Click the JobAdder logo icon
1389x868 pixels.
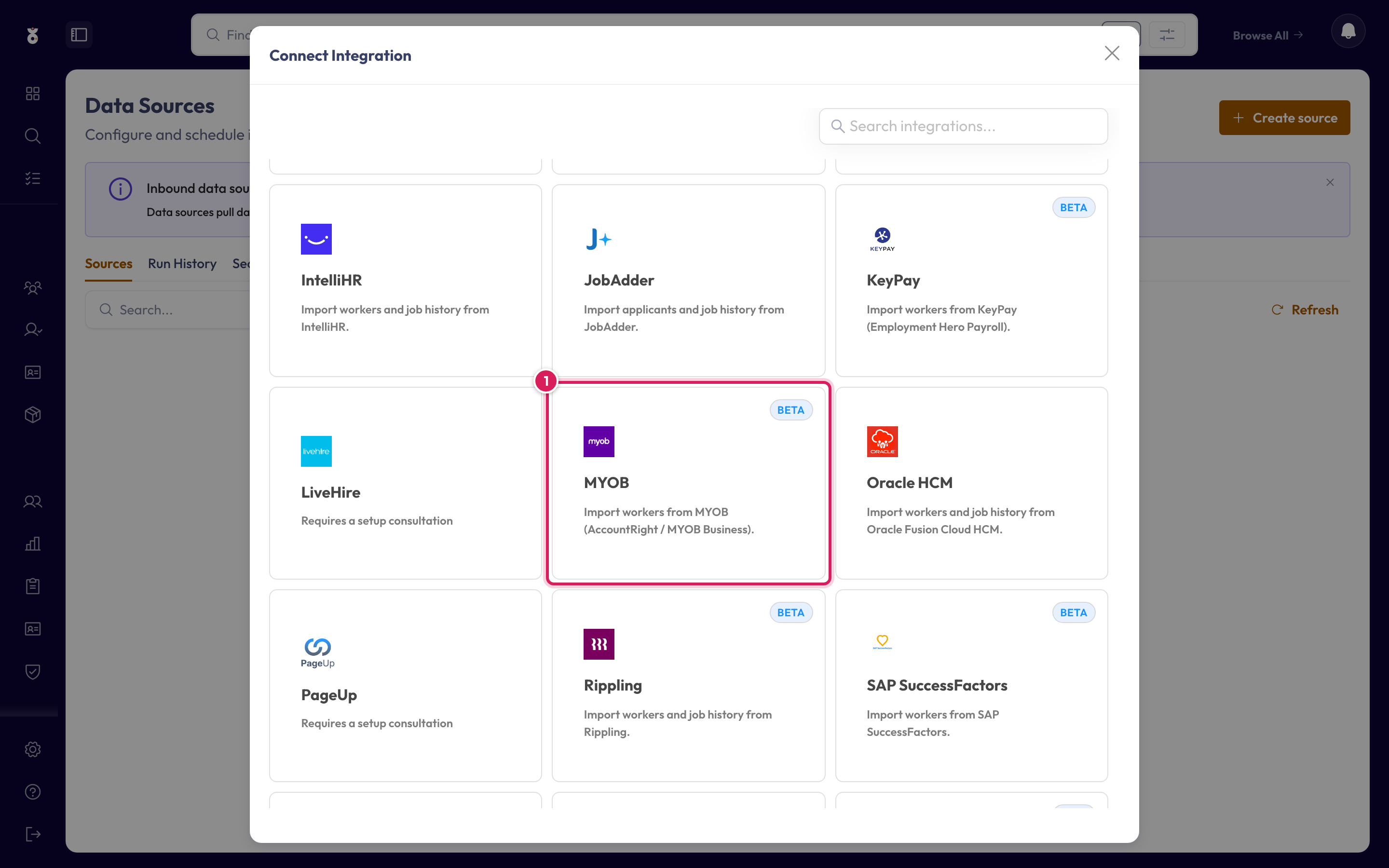pyautogui.click(x=599, y=239)
